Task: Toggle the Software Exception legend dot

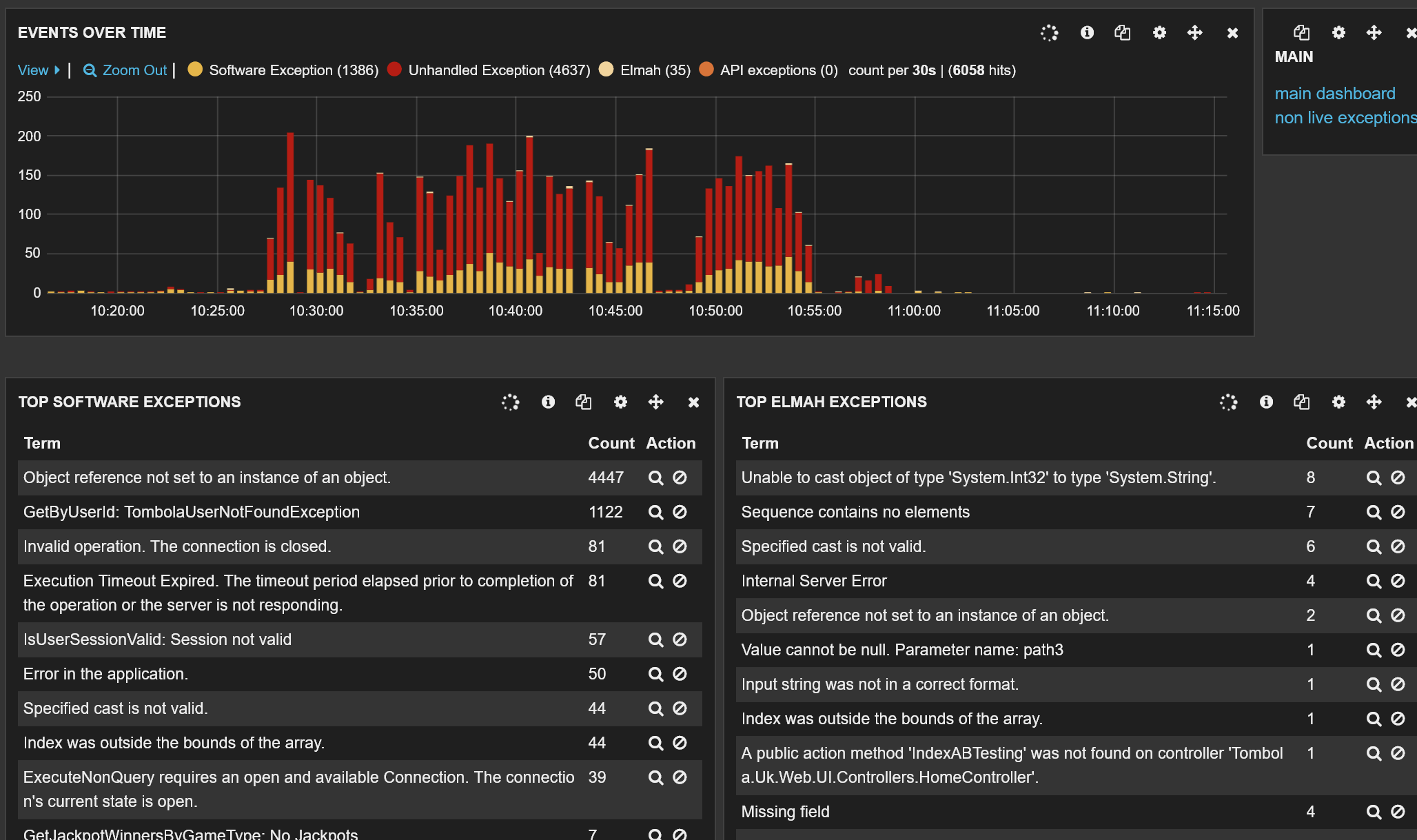Action: tap(195, 70)
